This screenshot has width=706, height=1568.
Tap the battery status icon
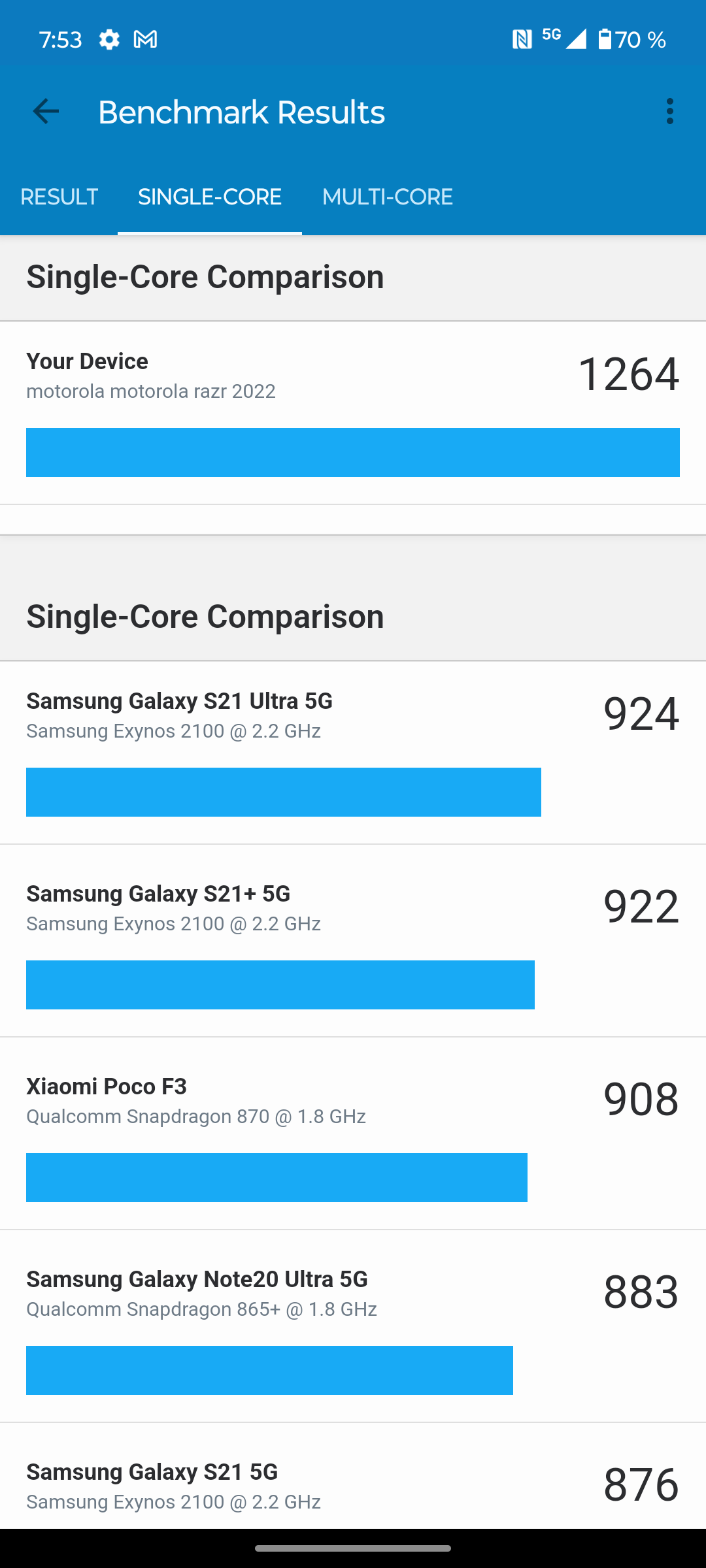coord(605,40)
